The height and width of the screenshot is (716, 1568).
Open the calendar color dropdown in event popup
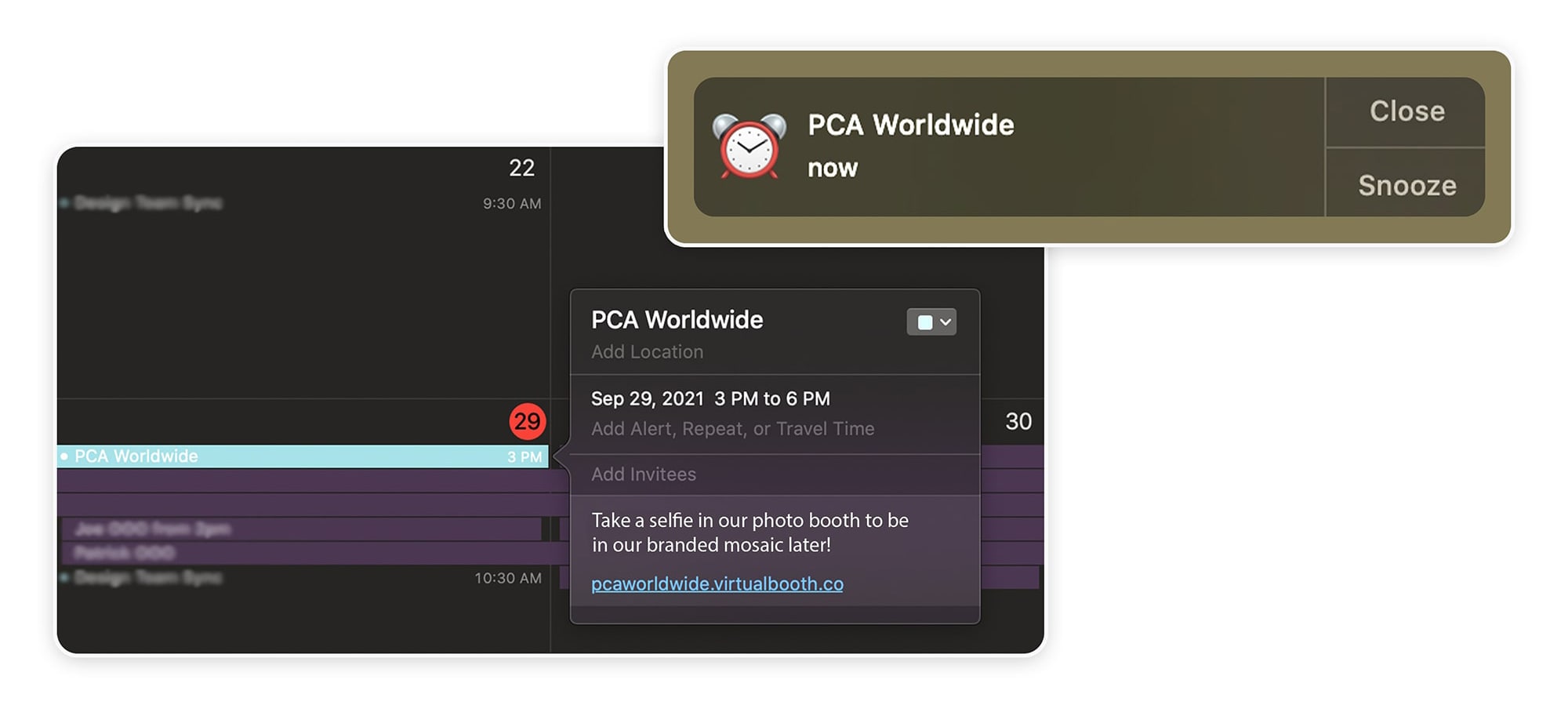point(931,322)
